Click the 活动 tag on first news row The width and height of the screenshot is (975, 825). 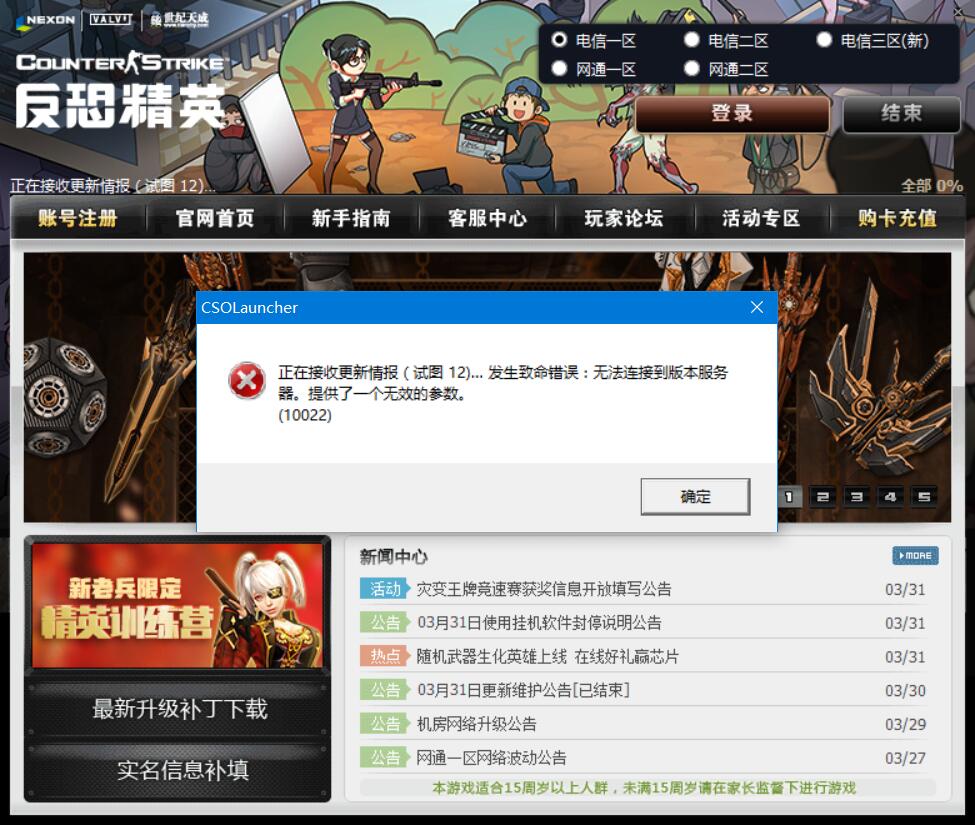[x=385, y=589]
